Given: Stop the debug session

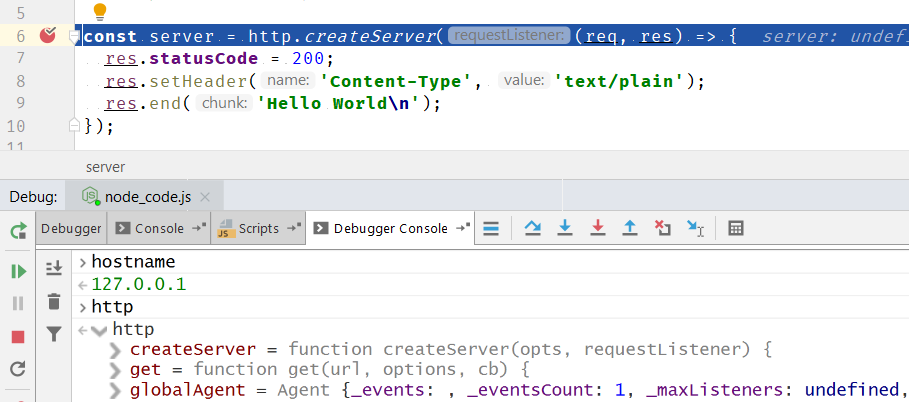Looking at the screenshot, I should pos(18,337).
